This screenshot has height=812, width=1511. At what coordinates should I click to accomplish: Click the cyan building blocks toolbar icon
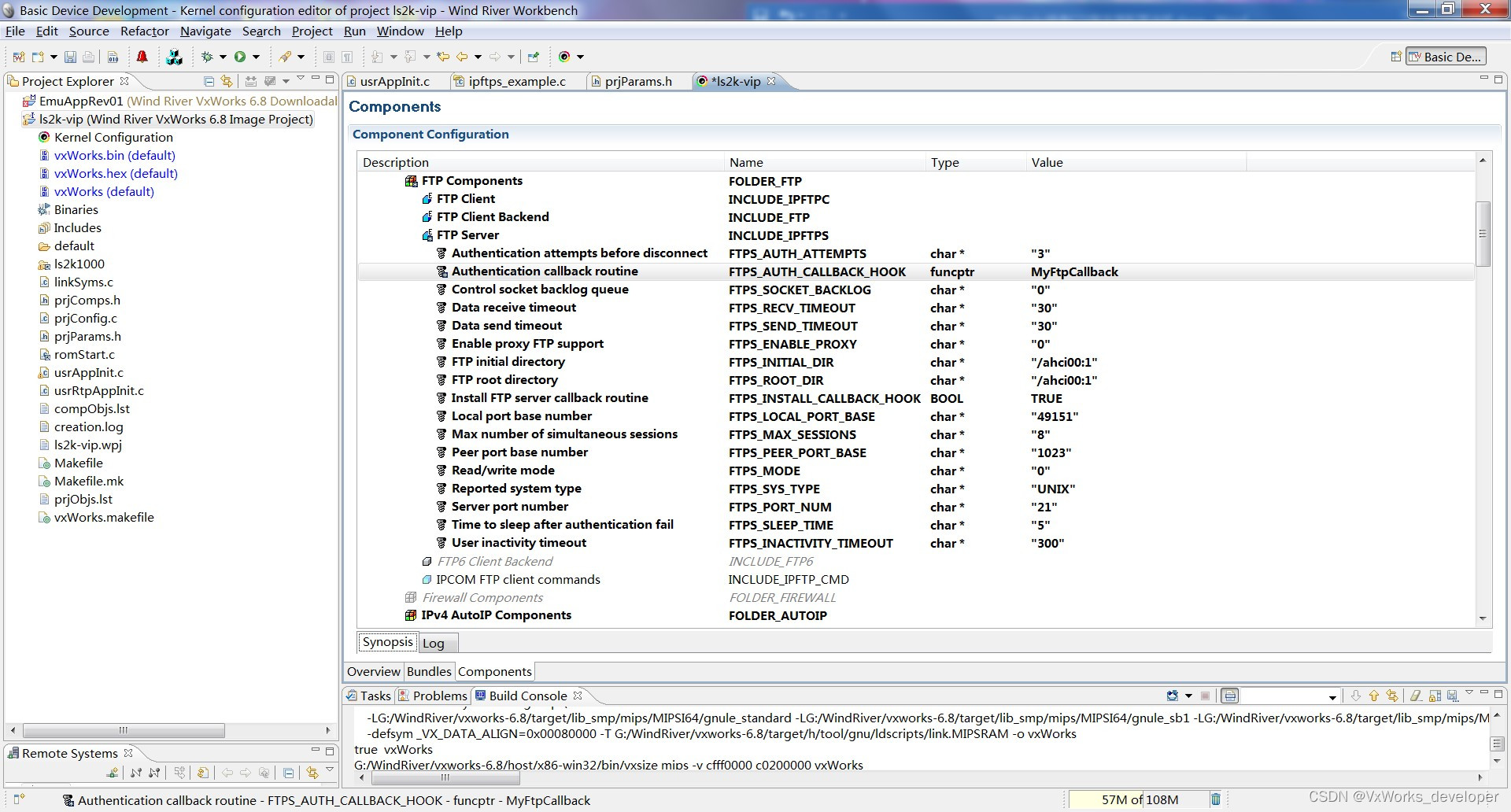tap(175, 57)
